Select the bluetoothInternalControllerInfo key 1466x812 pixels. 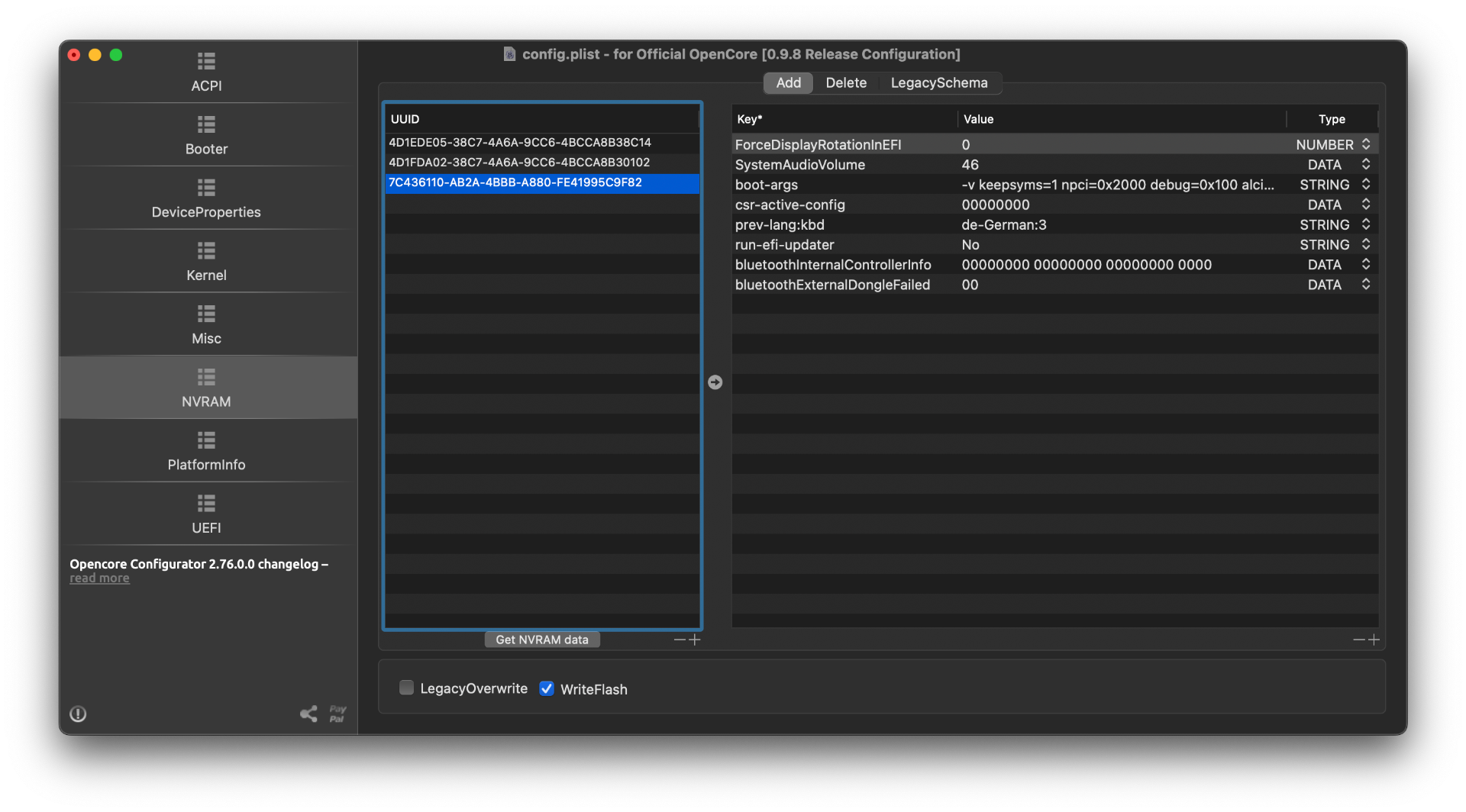pos(833,264)
